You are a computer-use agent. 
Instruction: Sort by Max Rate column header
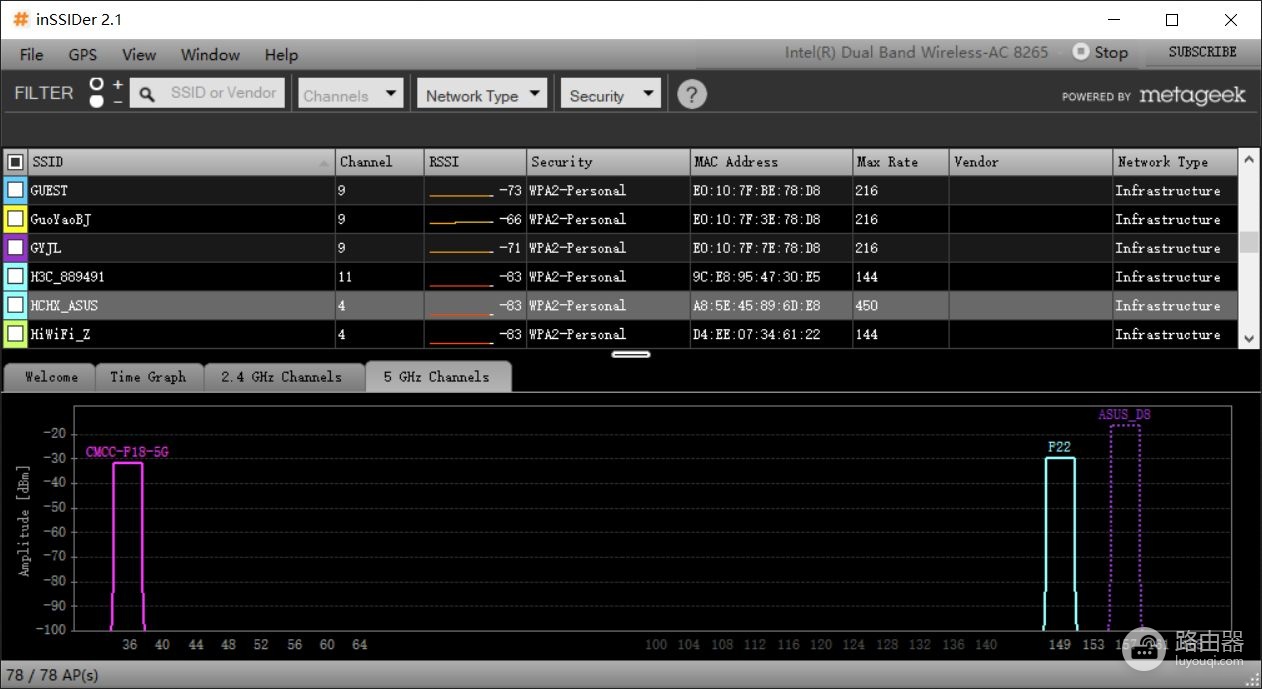pos(901,162)
